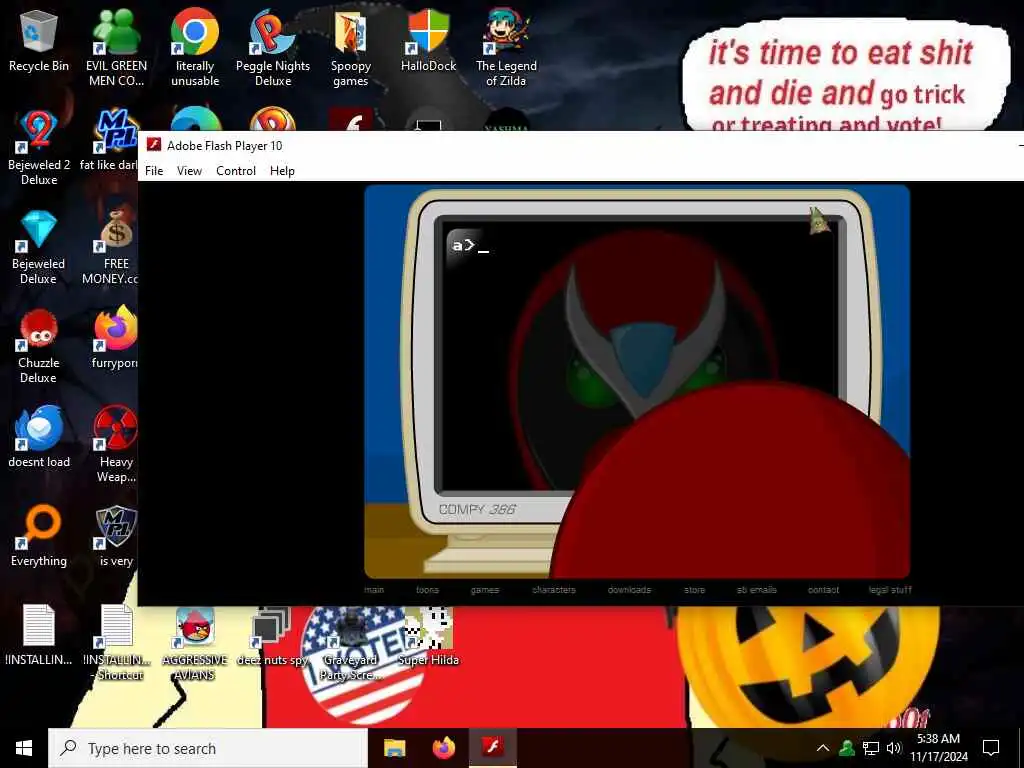Open the Recycle Bin desktop icon
1024x768 pixels.
click(39, 39)
